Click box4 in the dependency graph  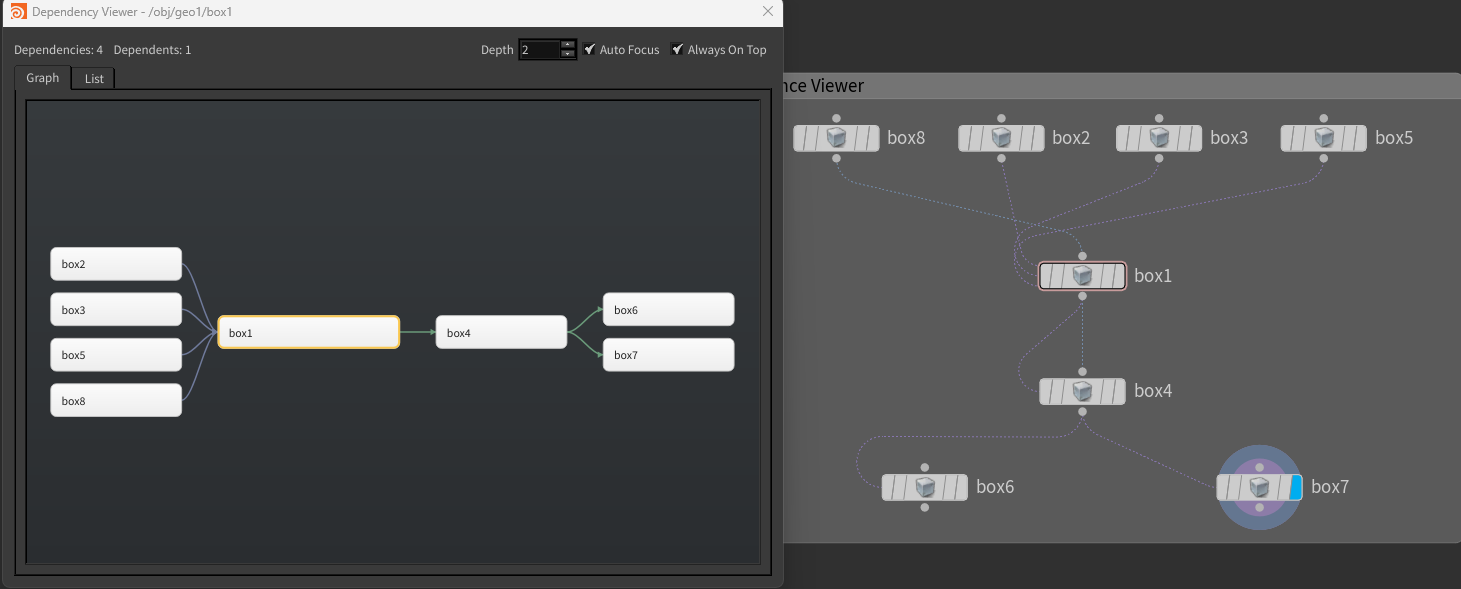501,332
